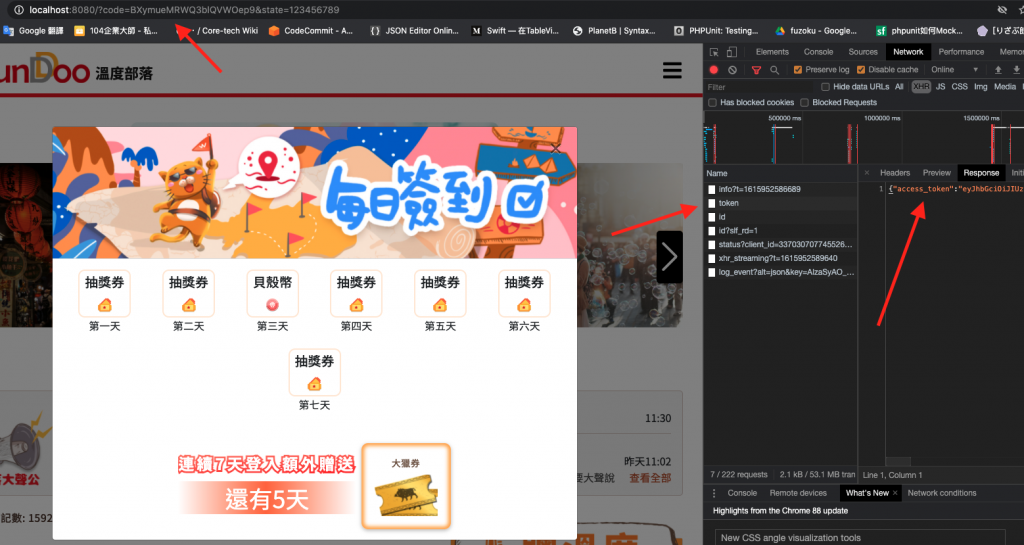This screenshot has width=1024, height=545.
Task: Select the xhr_streaming request row
Action: click(780, 258)
